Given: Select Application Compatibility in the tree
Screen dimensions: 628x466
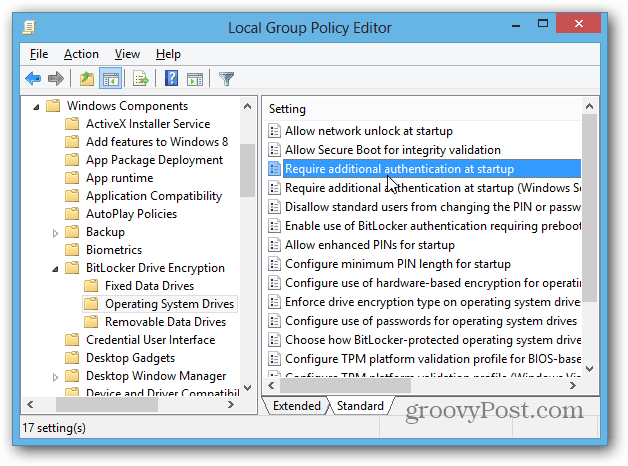Looking at the screenshot, I should (x=154, y=196).
